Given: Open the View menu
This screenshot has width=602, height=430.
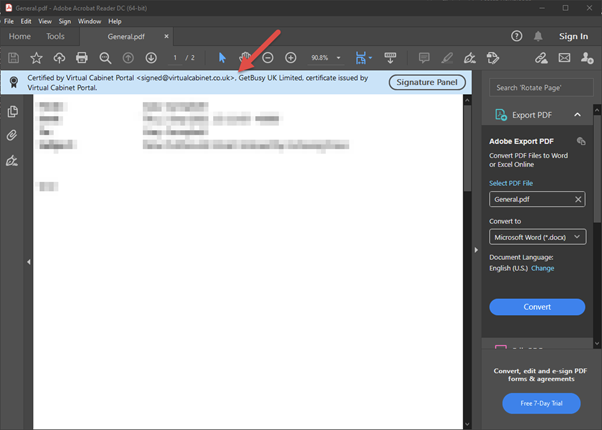Looking at the screenshot, I should tap(45, 22).
